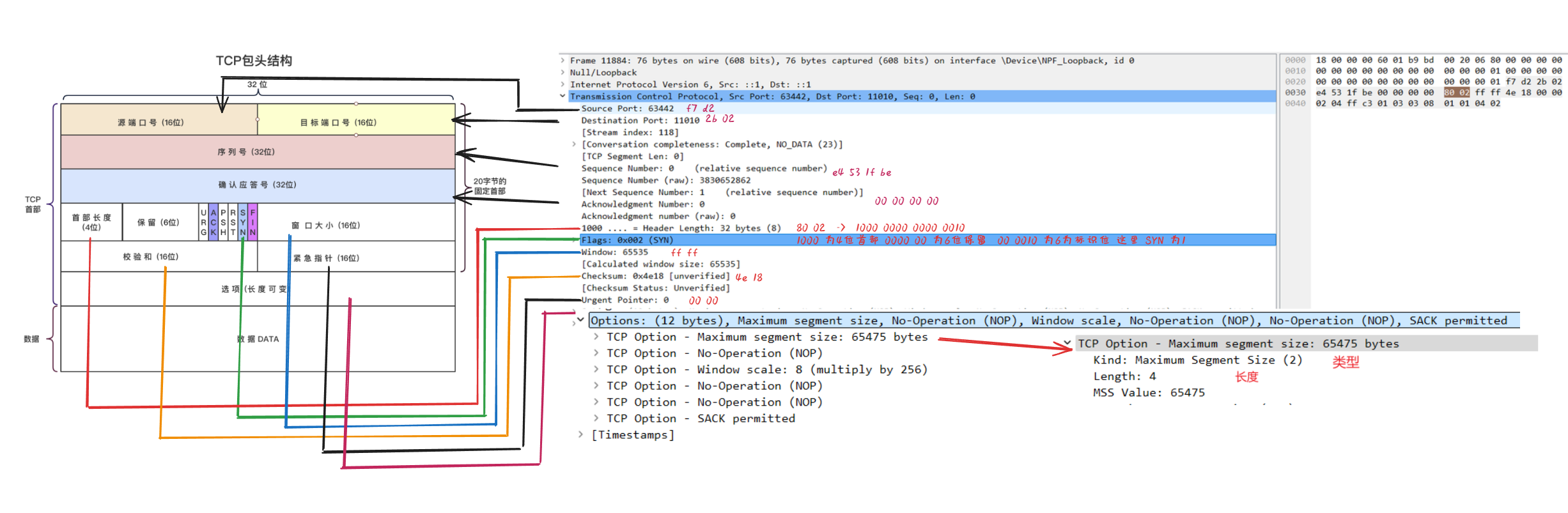Select the Checksum: 0x4e18 line
Image resolution: width=1568 pixels, height=513 pixels.
pyautogui.click(x=654, y=276)
